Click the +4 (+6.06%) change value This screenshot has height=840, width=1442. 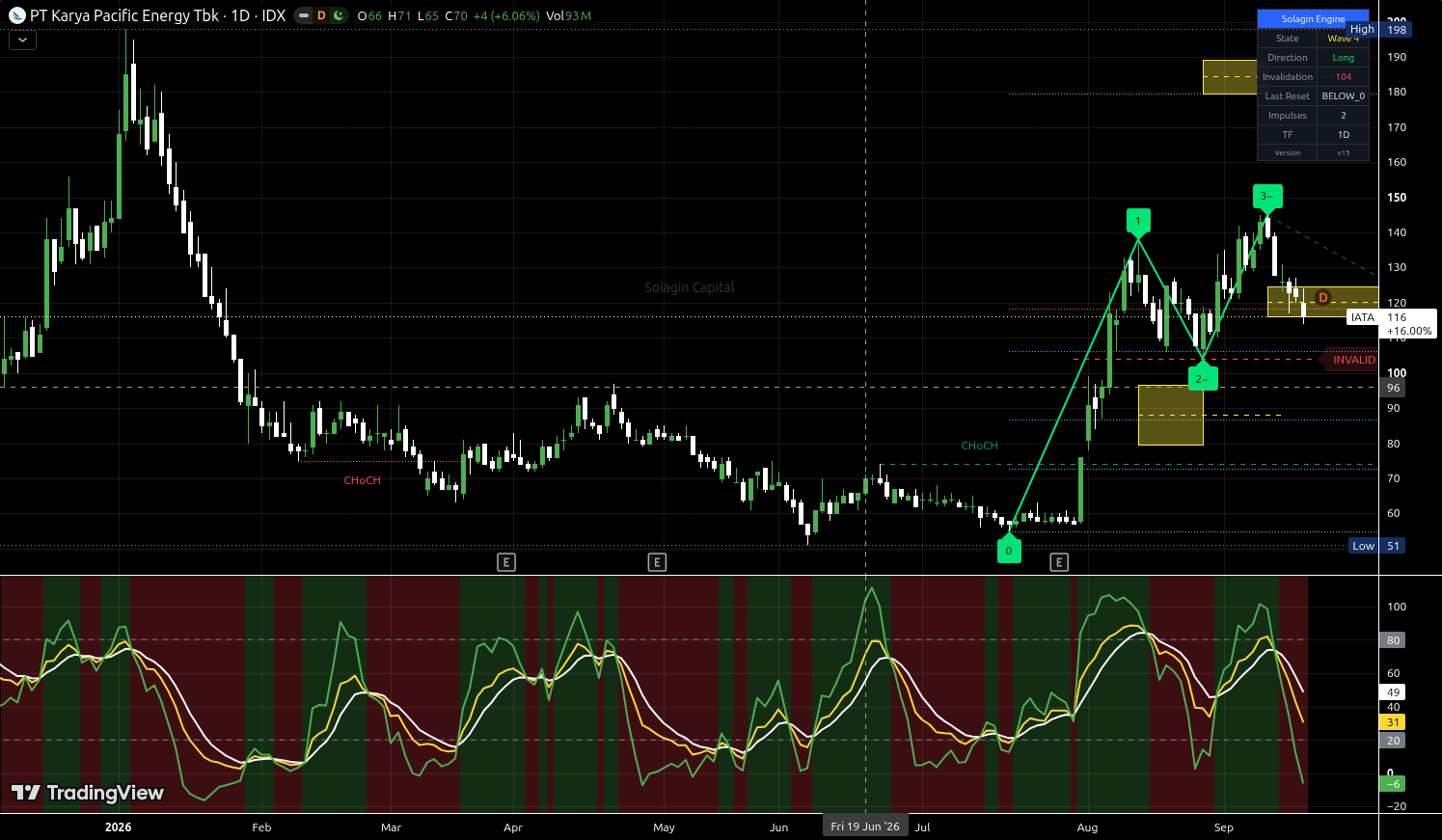point(506,15)
